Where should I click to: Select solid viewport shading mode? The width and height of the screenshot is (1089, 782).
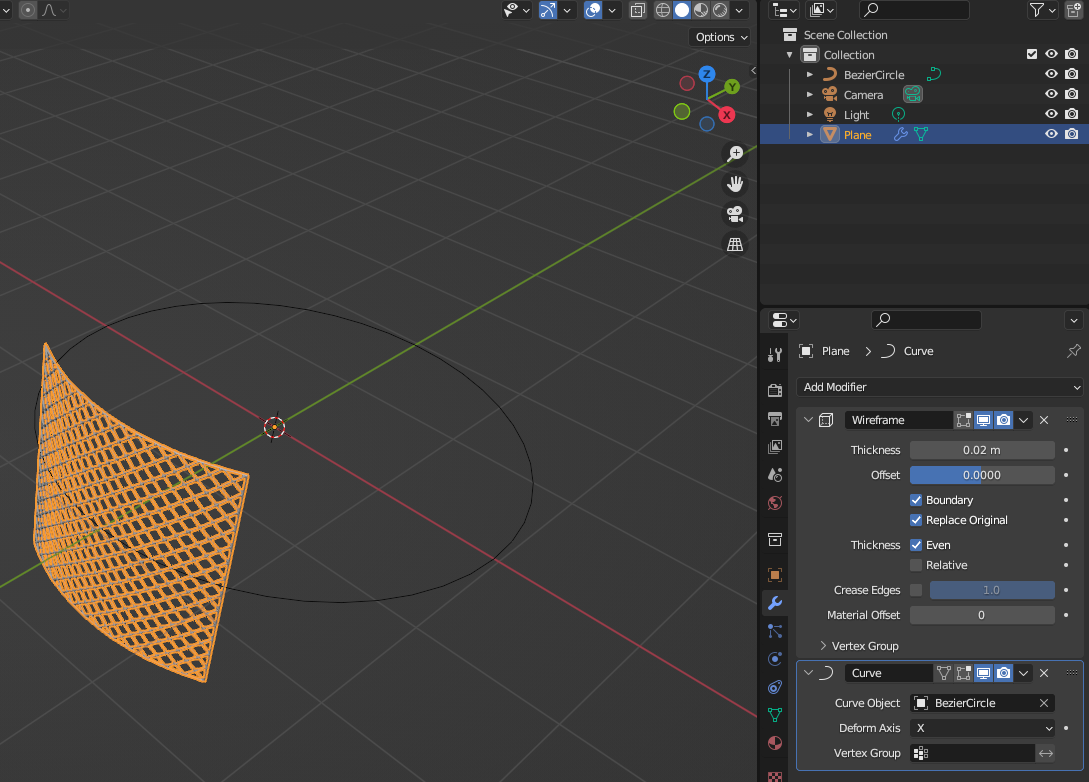tap(682, 10)
